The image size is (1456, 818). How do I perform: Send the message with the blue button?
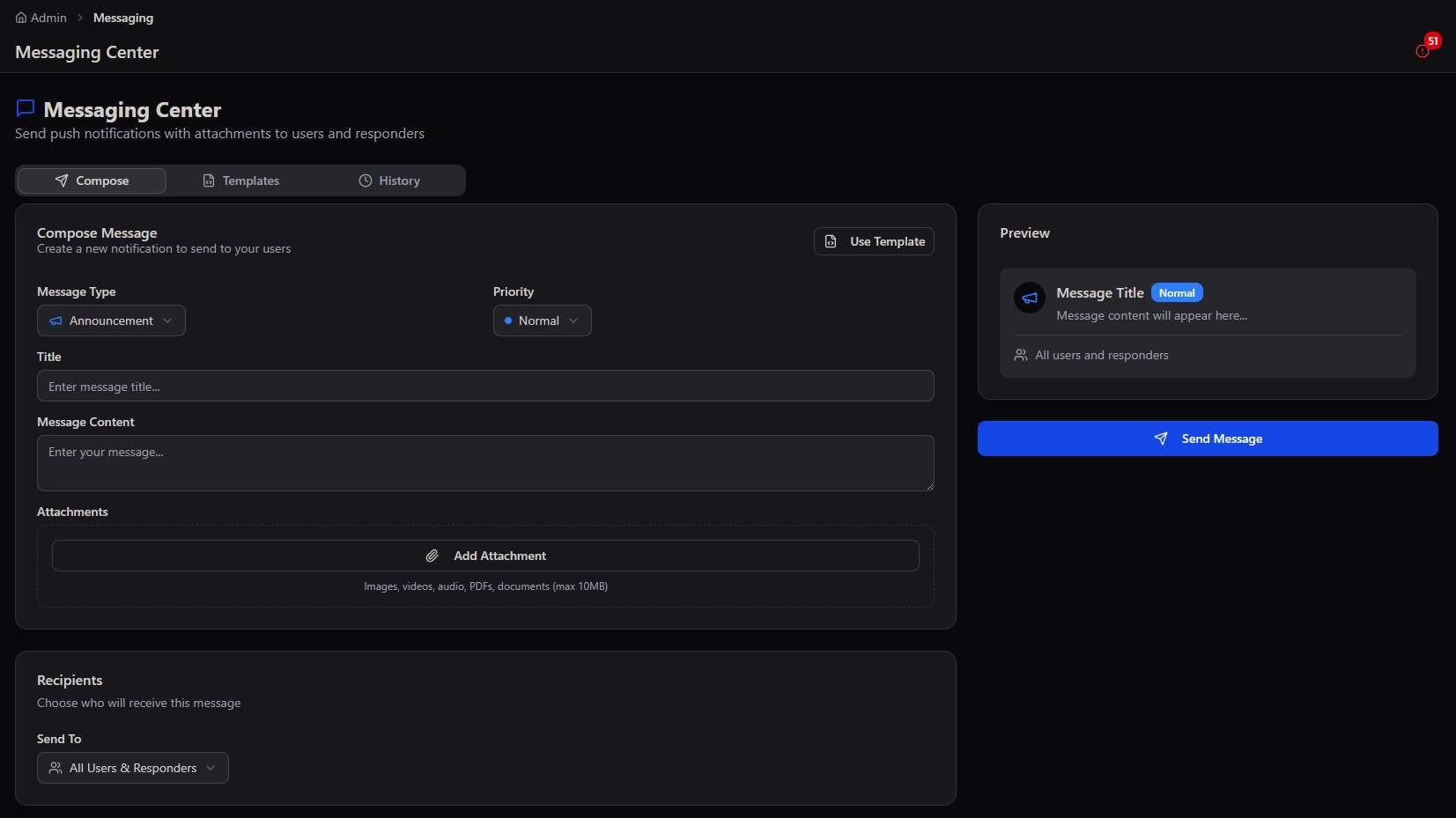[x=1208, y=438]
